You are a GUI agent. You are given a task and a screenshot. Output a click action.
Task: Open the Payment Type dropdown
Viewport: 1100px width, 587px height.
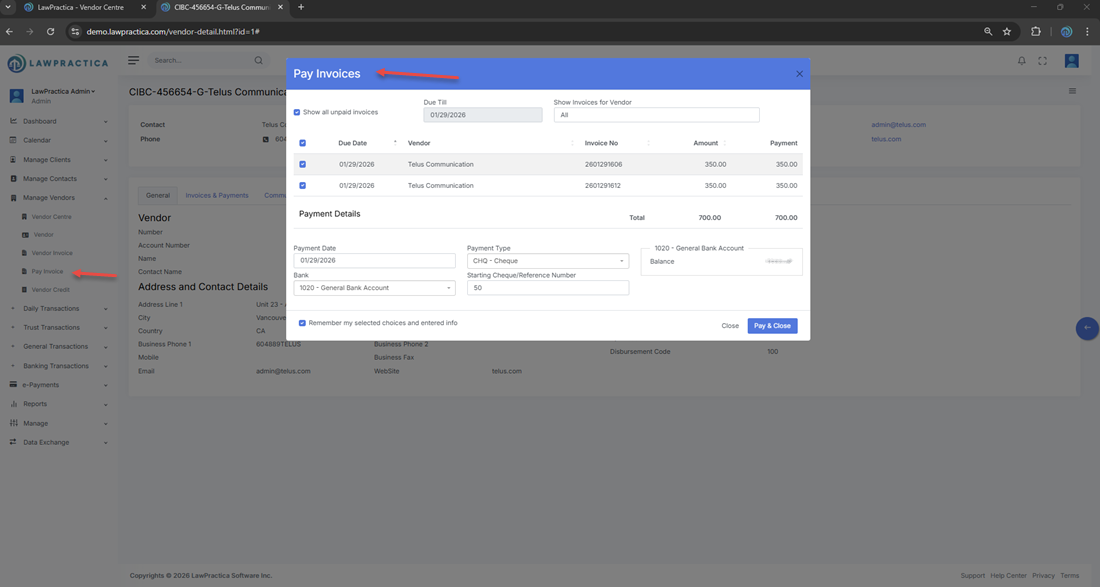point(547,261)
